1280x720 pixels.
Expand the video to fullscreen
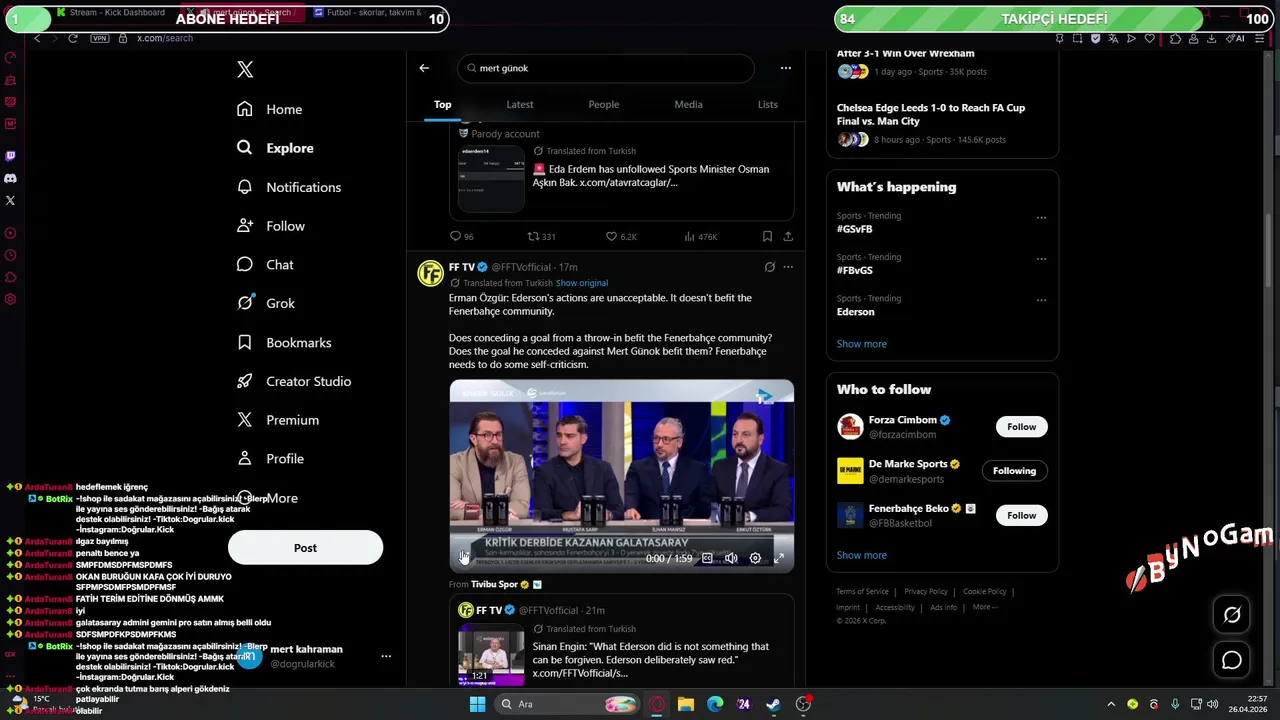(779, 558)
